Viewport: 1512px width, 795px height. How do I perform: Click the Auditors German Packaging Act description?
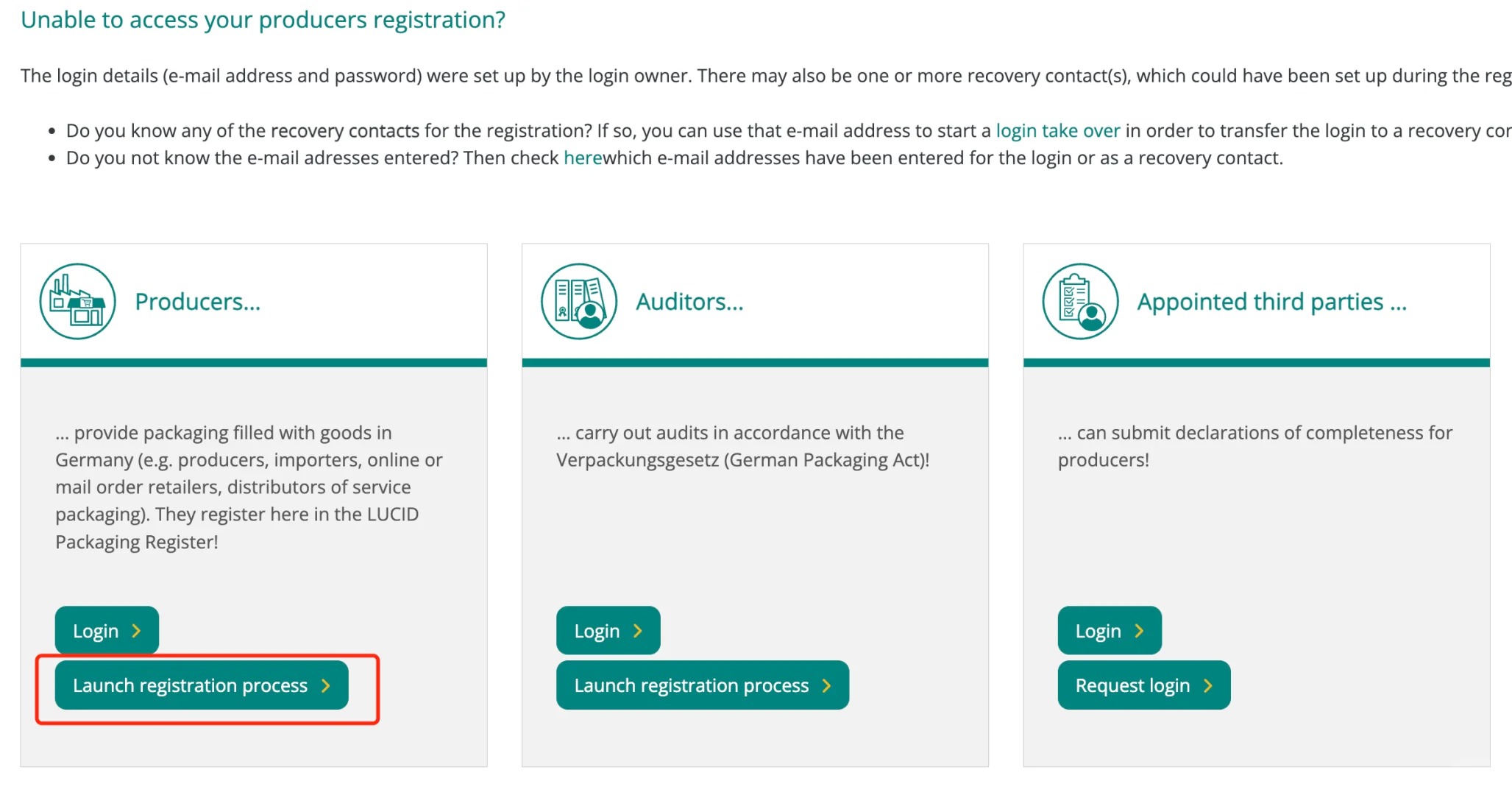pyautogui.click(x=742, y=447)
